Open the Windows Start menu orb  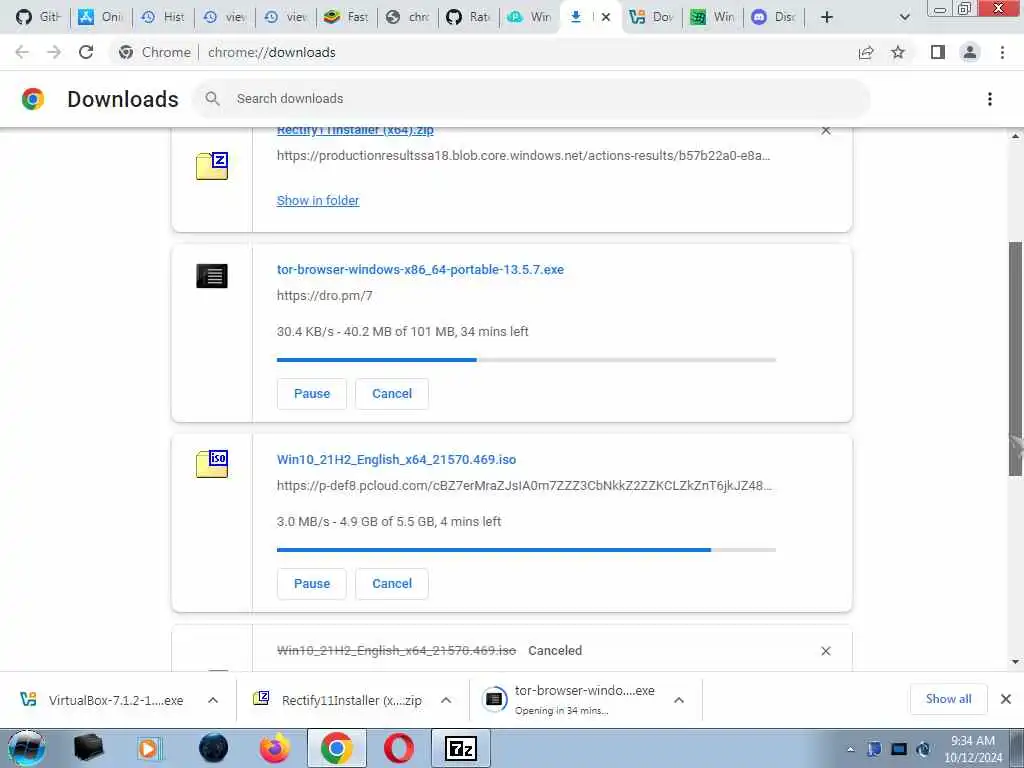tap(27, 748)
